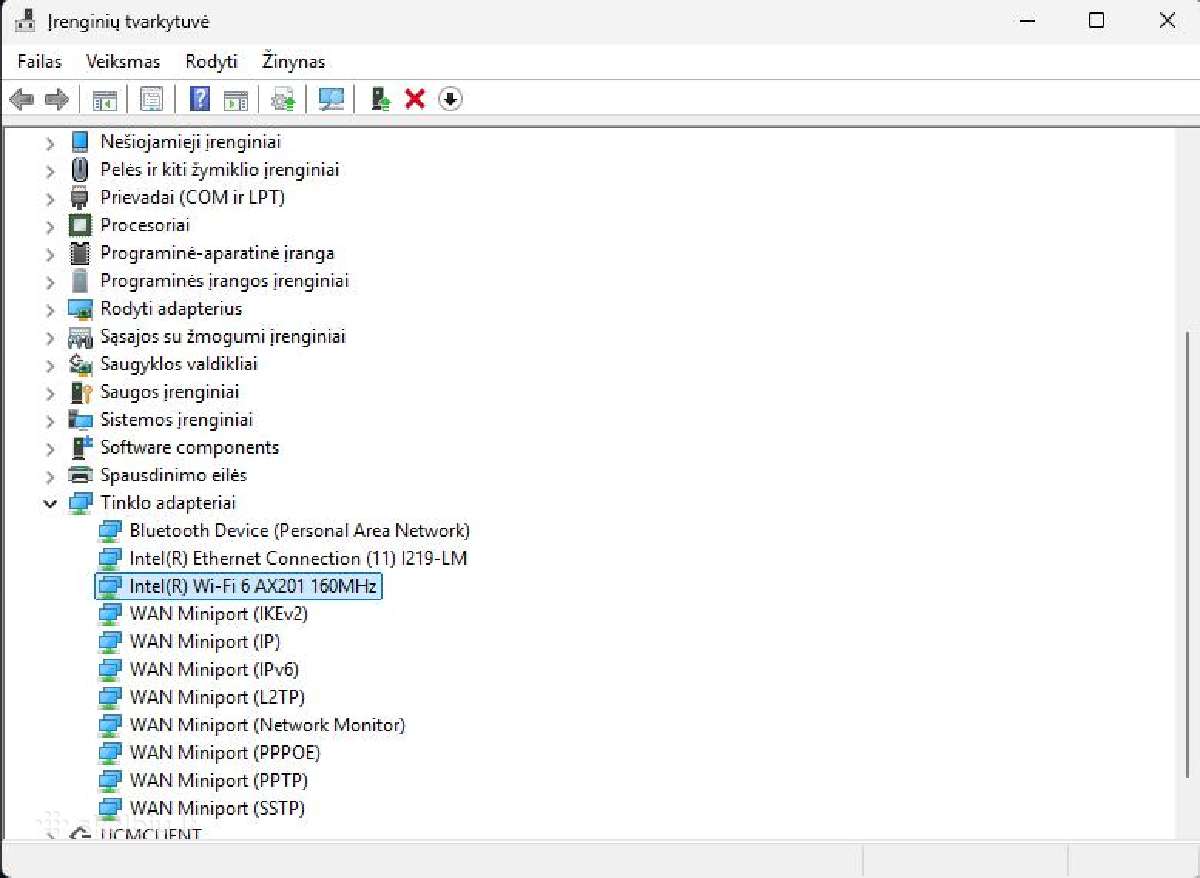1200x878 pixels.
Task: Select WAN Miniport (L2TP)
Action: point(217,697)
